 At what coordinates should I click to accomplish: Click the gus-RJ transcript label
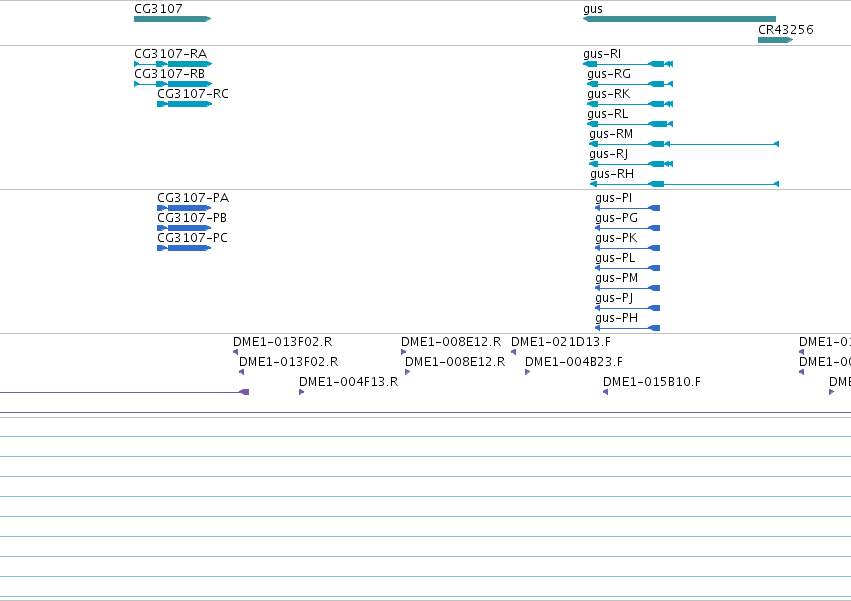click(608, 154)
